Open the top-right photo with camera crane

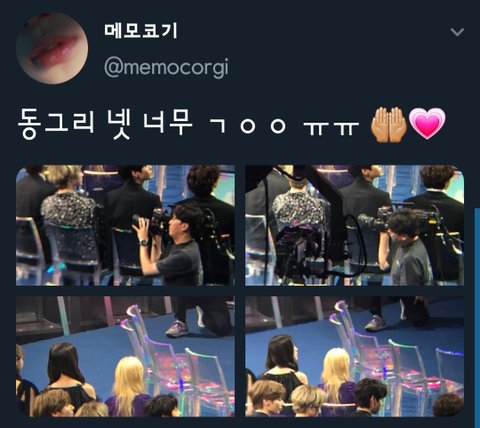pyautogui.click(x=355, y=225)
